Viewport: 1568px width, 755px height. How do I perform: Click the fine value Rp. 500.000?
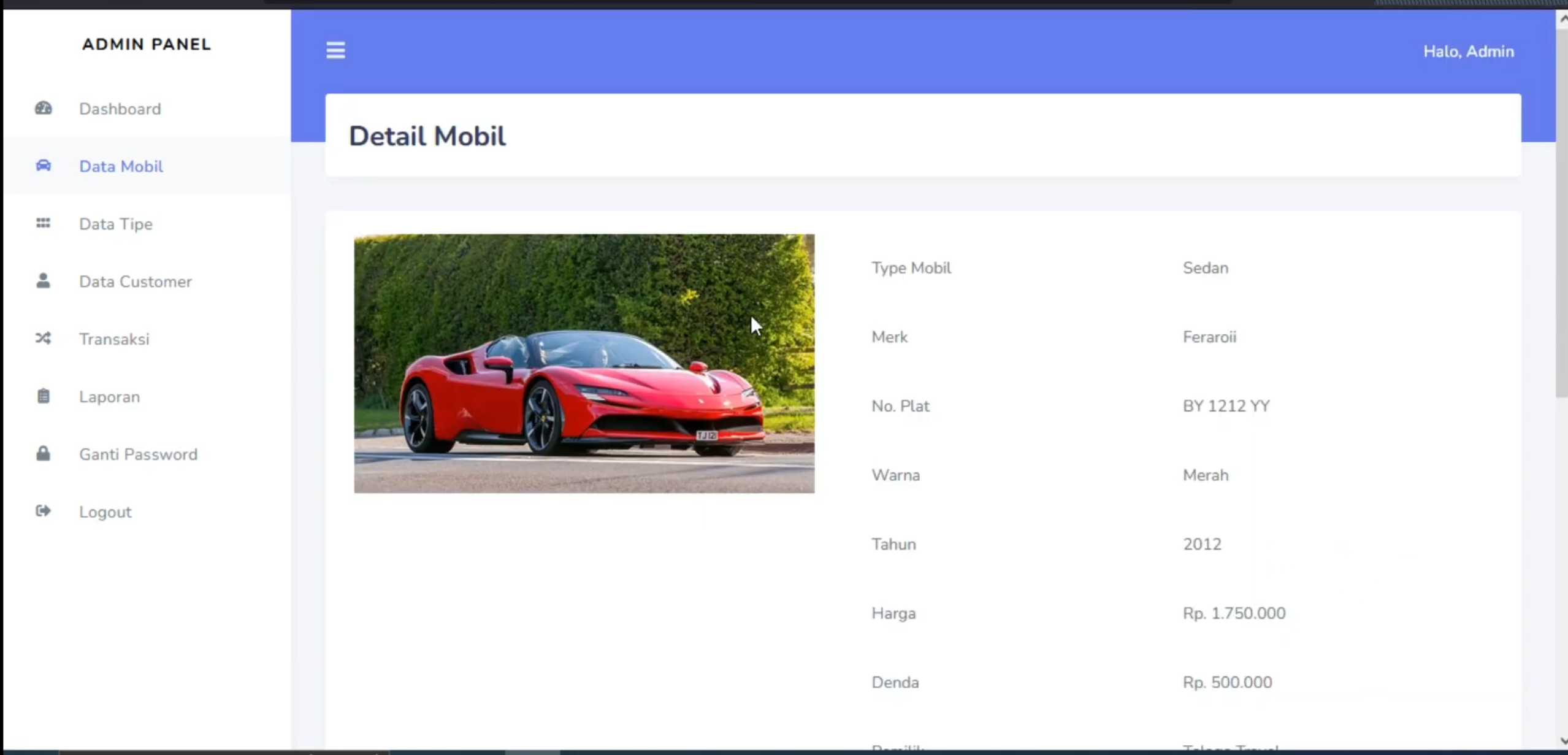click(x=1228, y=682)
